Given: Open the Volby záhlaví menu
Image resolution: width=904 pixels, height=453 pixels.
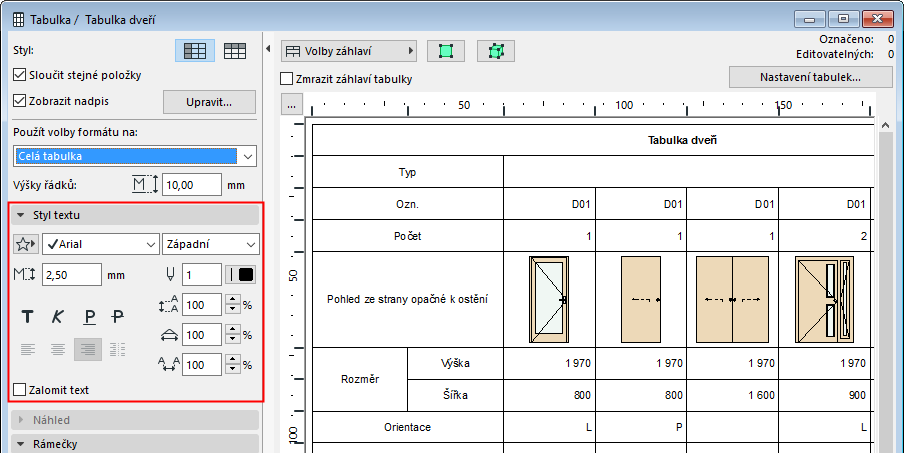Looking at the screenshot, I should pos(349,50).
